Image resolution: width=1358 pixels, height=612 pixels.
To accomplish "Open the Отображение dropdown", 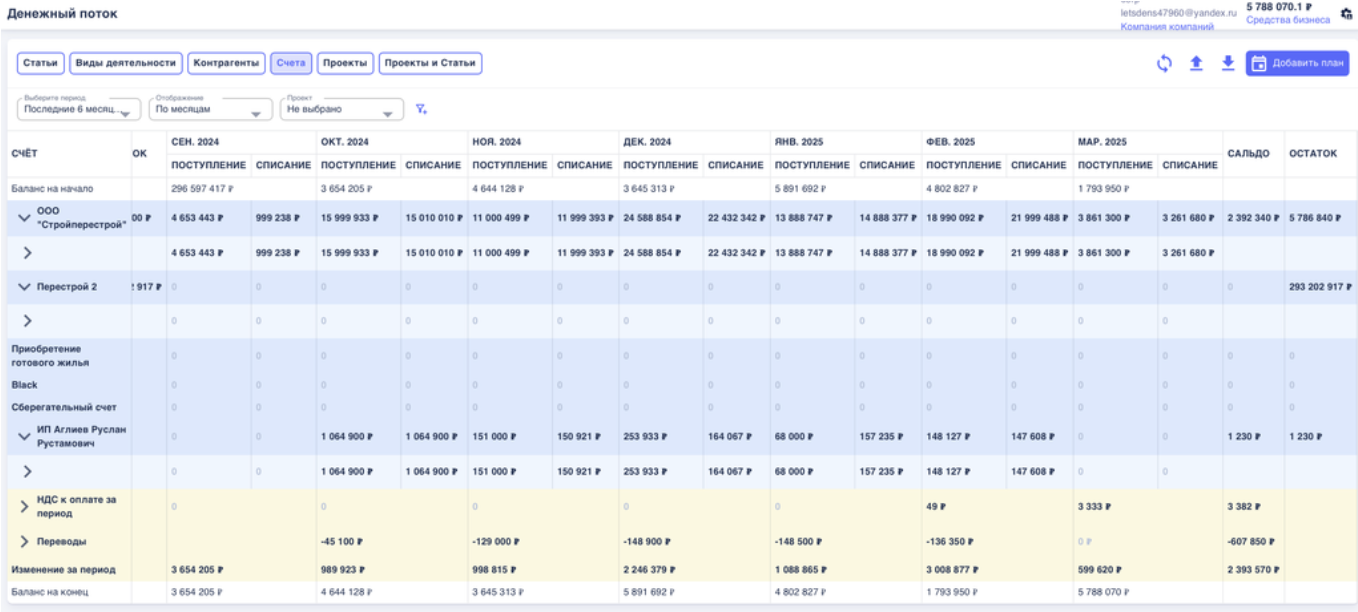I will 209,109.
